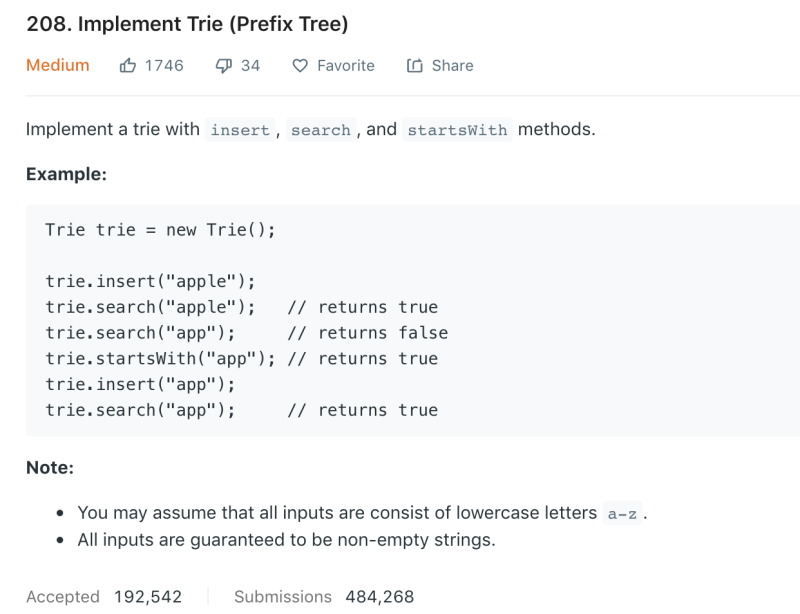Viewport: 800px width, 614px height.
Task: Click the Favorite label text
Action: (345, 66)
